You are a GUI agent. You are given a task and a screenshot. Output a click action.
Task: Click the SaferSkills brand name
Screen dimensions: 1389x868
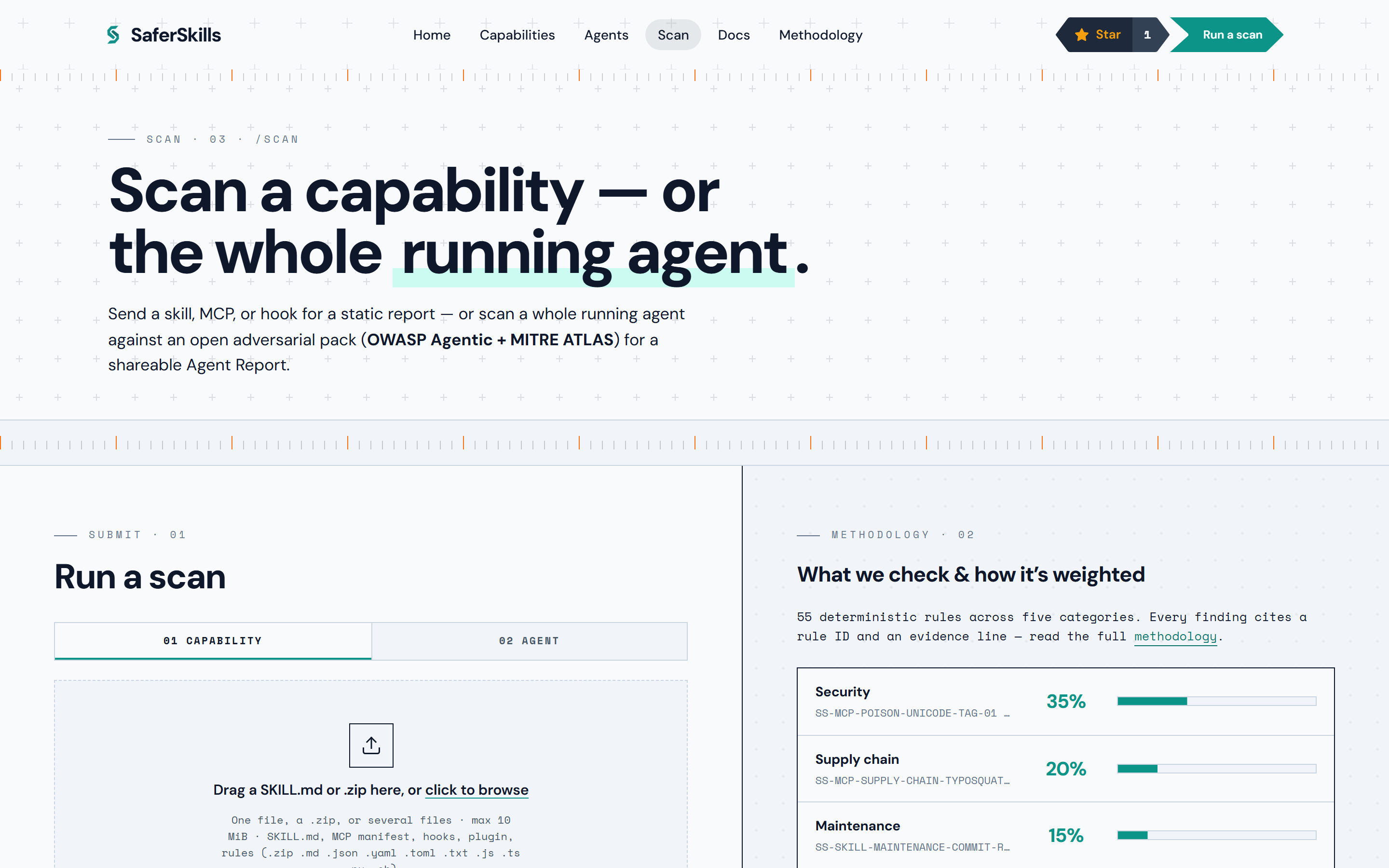[x=176, y=35]
